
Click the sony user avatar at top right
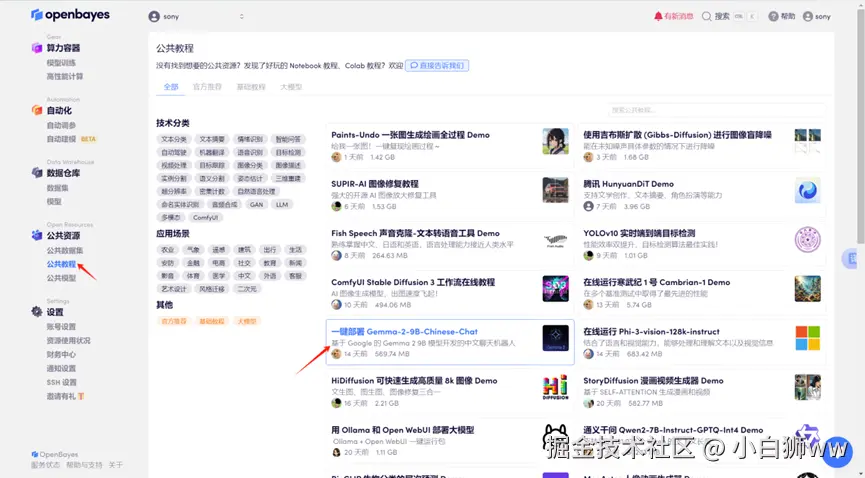coord(808,17)
